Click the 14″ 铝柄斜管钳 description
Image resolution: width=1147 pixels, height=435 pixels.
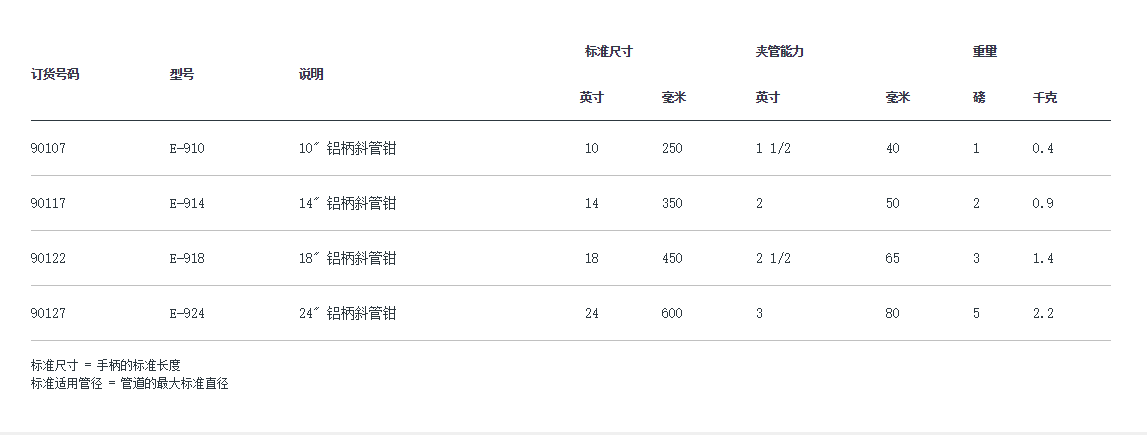point(348,204)
